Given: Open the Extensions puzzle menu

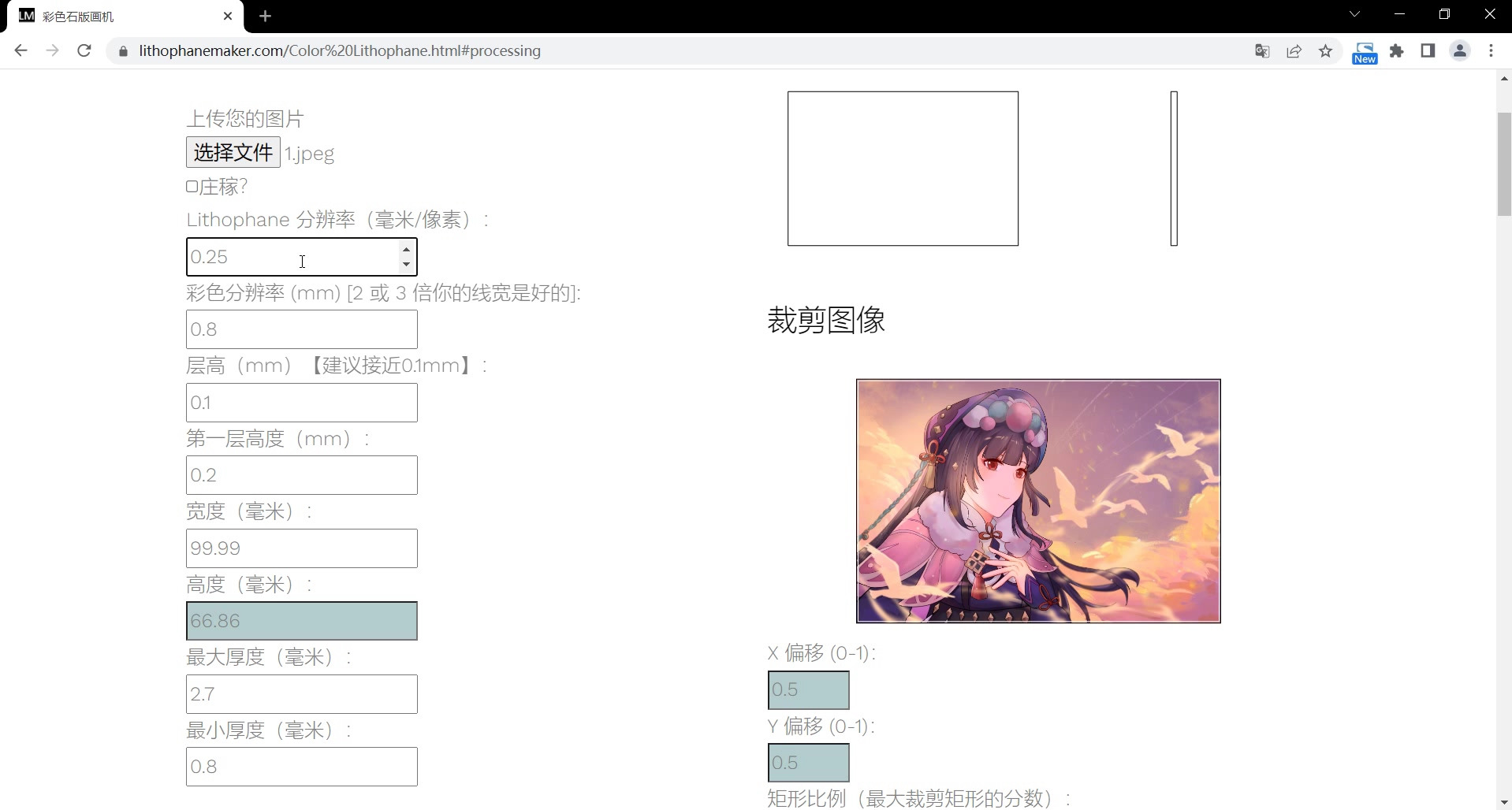Looking at the screenshot, I should 1397,51.
